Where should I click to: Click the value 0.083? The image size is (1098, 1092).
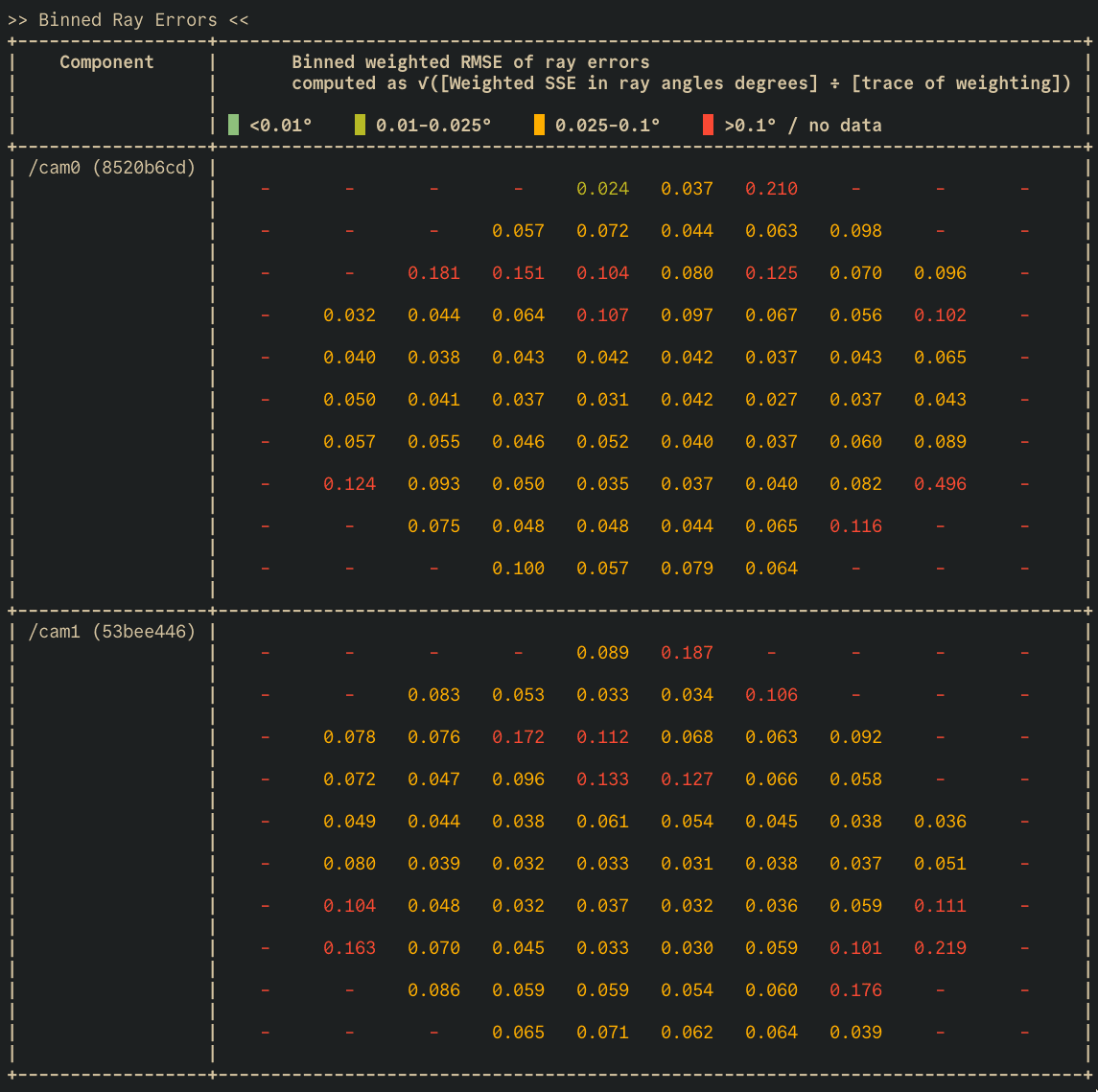click(x=434, y=695)
